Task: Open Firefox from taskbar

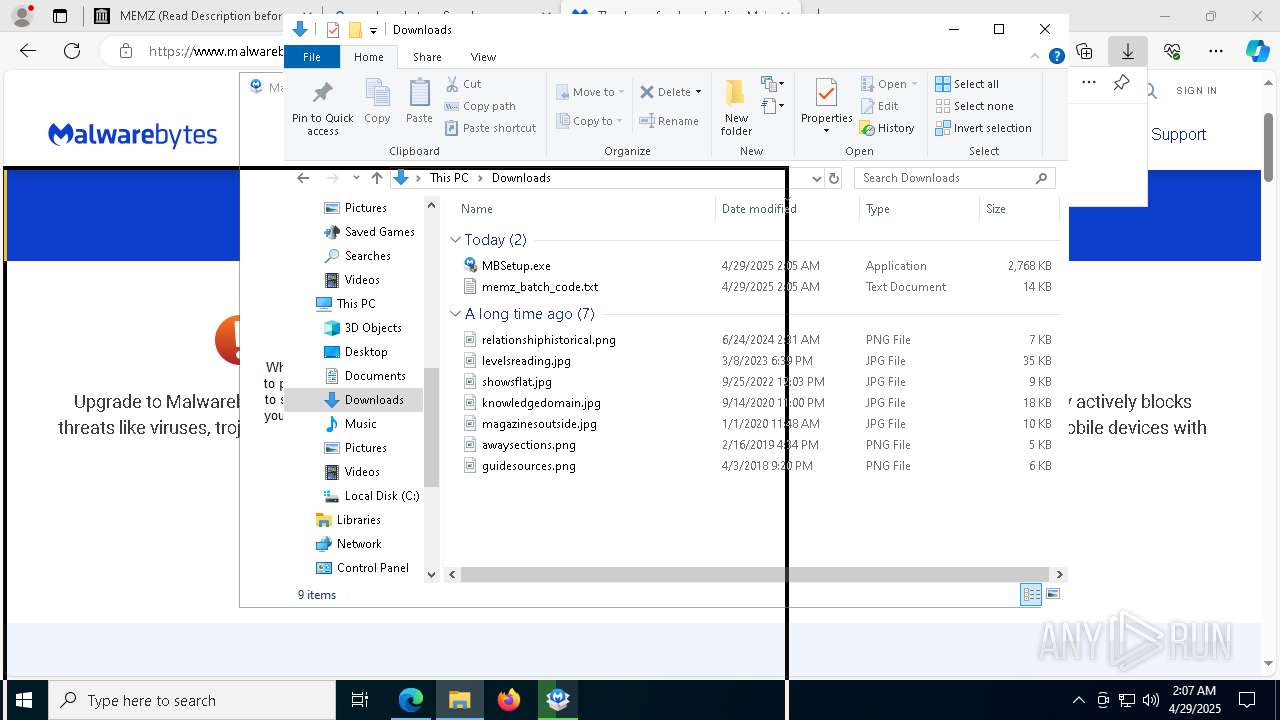Action: click(509, 700)
